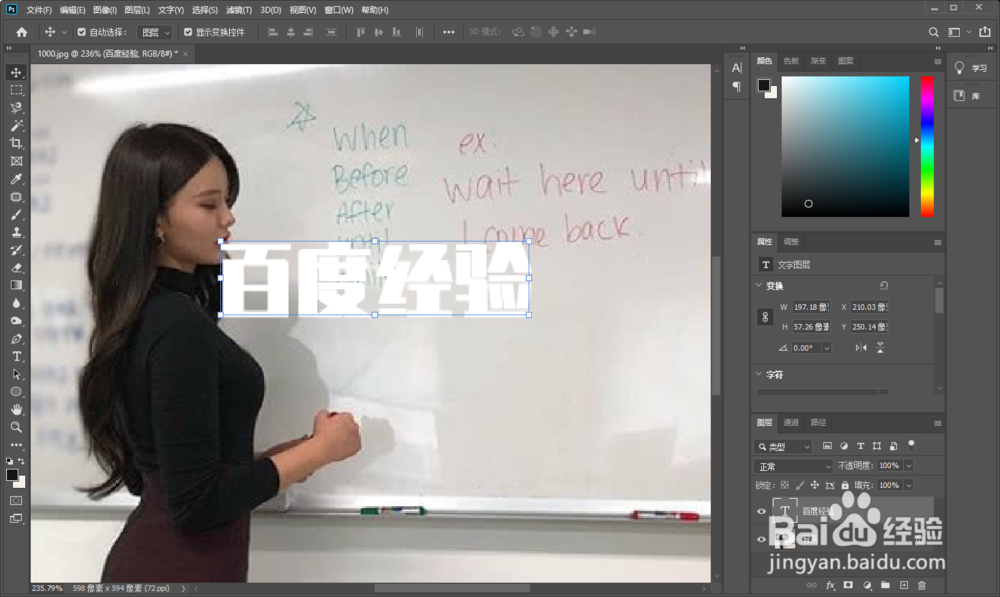Select the Magic Wand tool
Viewport: 1000px width, 597px height.
[16, 126]
